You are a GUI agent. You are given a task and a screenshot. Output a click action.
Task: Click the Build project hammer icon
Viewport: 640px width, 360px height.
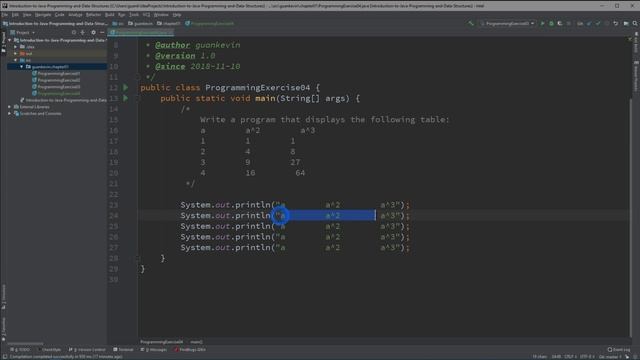(x=471, y=24)
